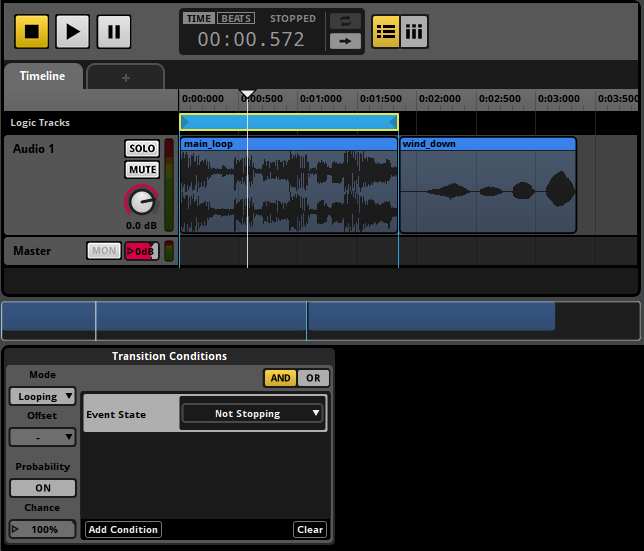Expand the Offset dropdown
644x551 pixels.
pos(43,437)
